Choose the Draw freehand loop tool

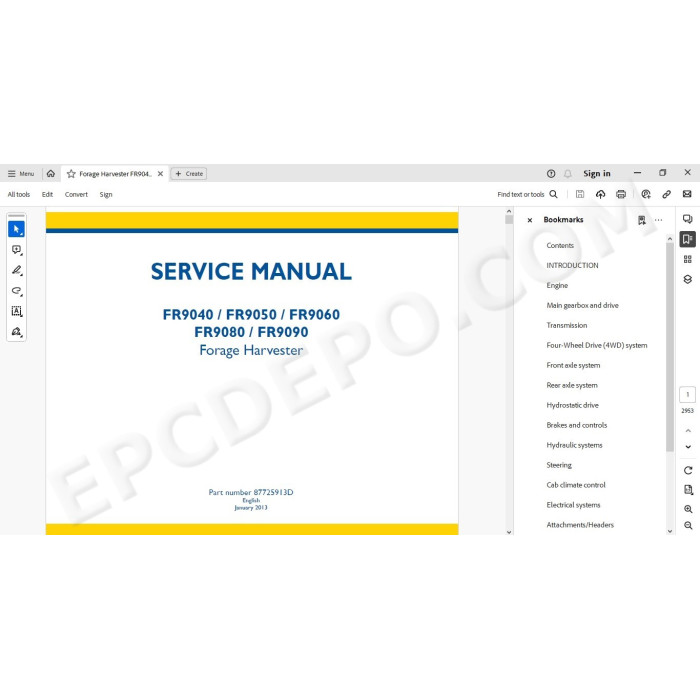click(x=17, y=291)
